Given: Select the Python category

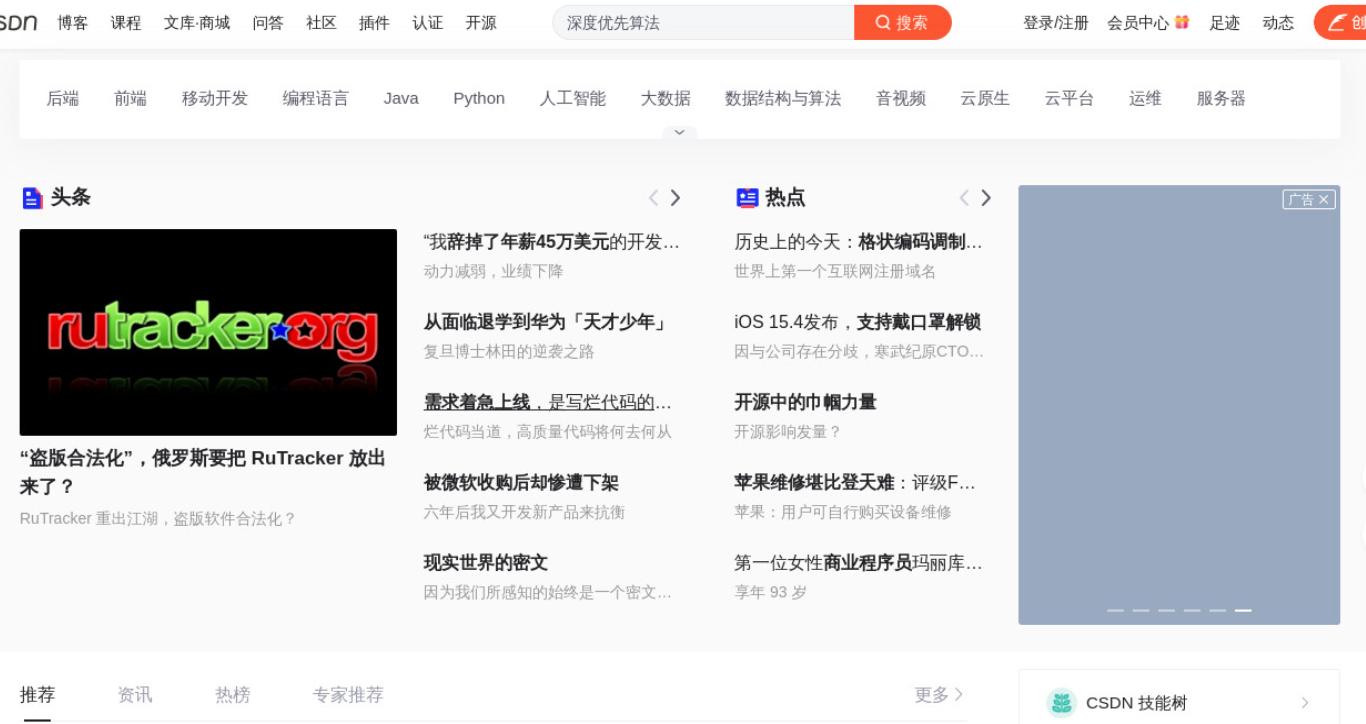Looking at the screenshot, I should (479, 98).
